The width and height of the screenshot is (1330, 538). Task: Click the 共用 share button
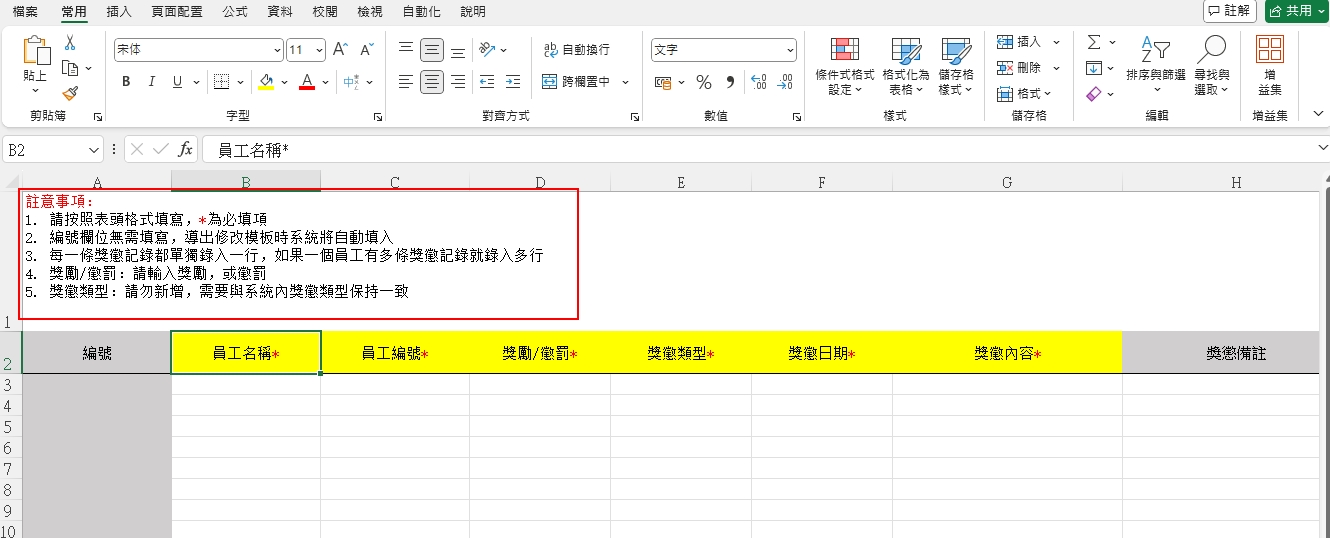point(1295,11)
